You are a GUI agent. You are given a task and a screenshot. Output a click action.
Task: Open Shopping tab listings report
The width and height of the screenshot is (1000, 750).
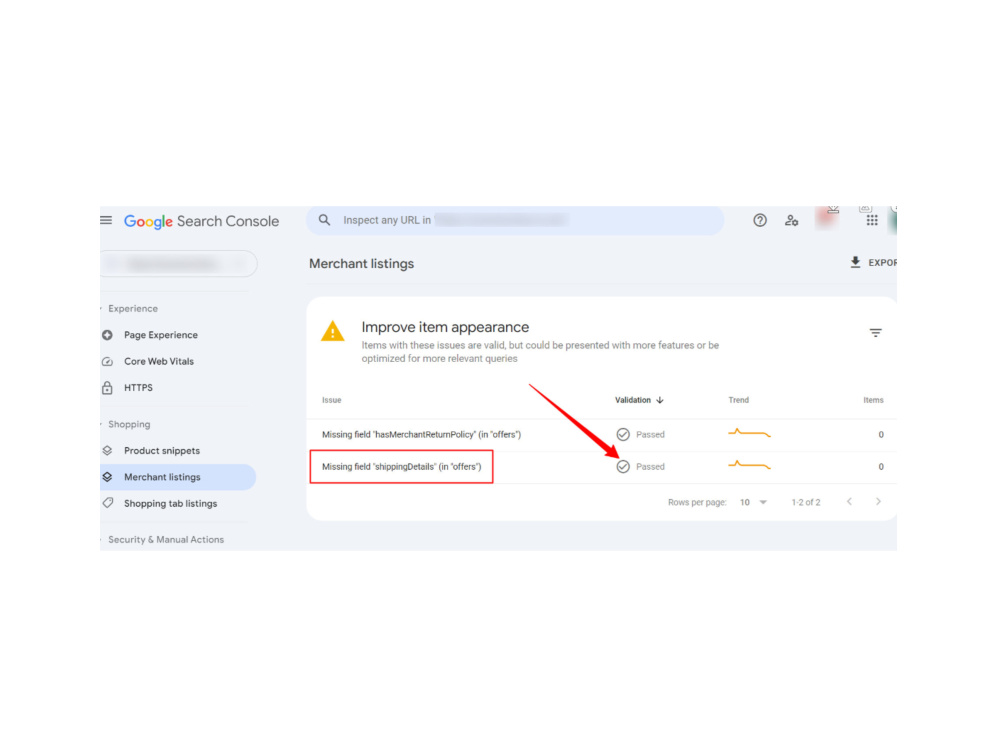170,504
